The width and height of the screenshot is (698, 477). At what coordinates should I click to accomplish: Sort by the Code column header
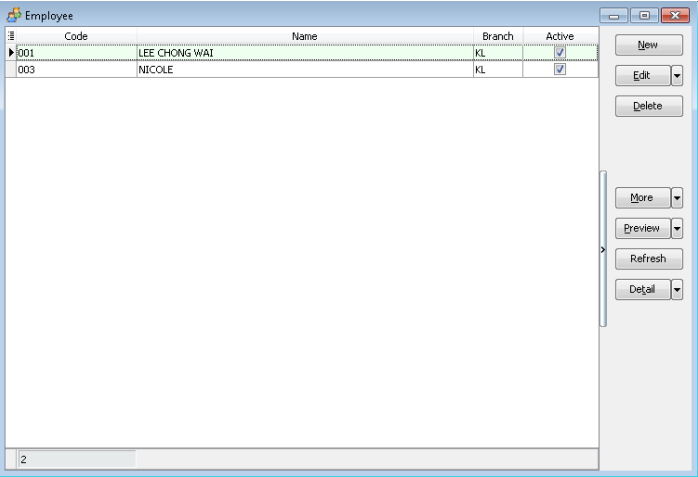(x=76, y=36)
